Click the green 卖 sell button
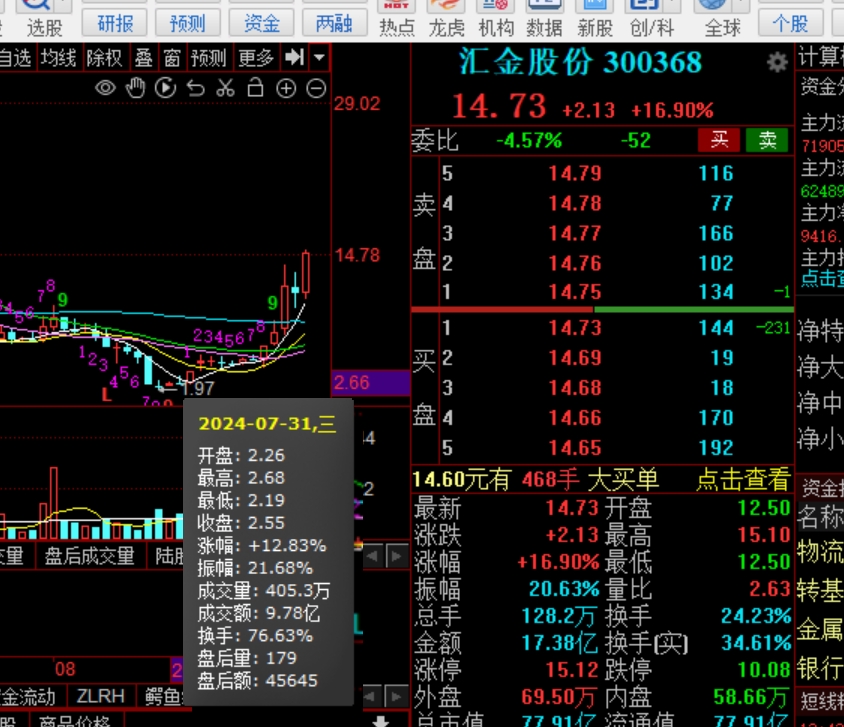This screenshot has height=727, width=844. tap(767, 140)
